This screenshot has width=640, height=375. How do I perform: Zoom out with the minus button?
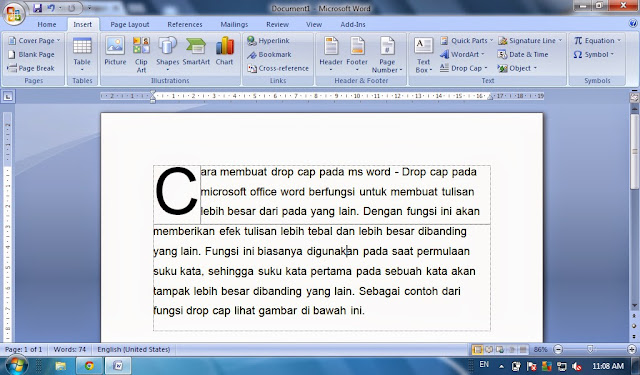(558, 350)
